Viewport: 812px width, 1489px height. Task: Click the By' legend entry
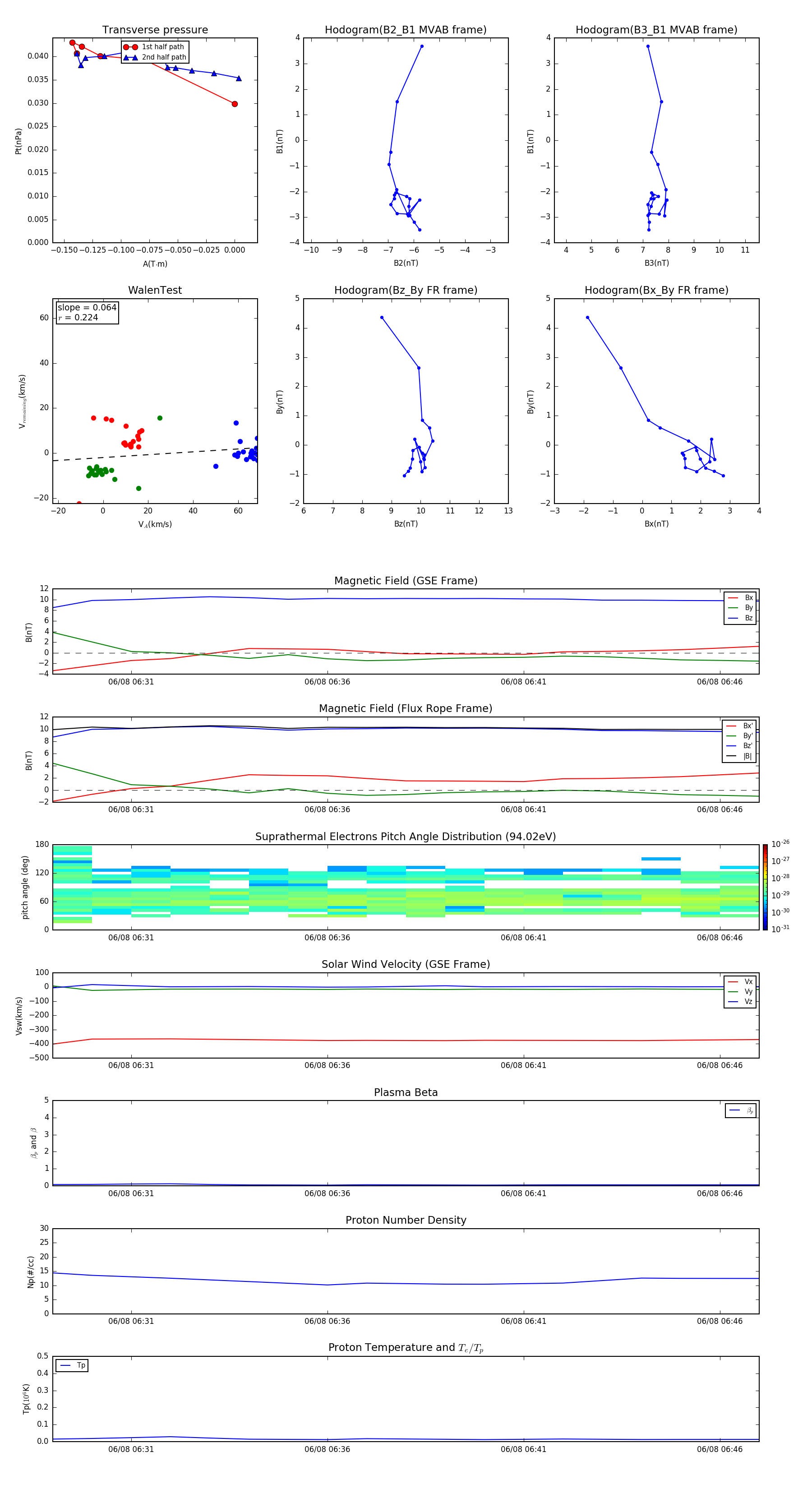[x=739, y=736]
